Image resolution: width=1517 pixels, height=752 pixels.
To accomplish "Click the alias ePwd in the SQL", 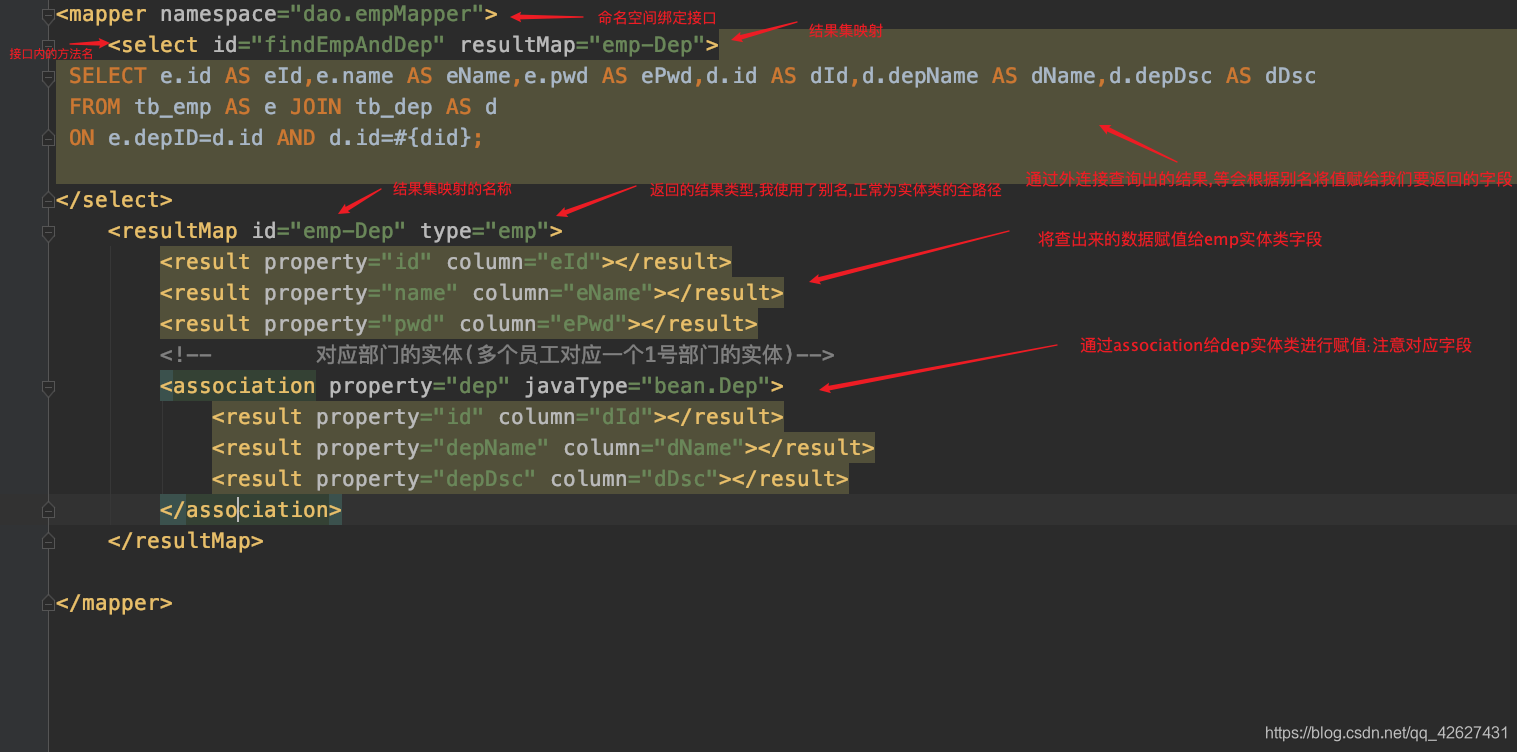I will (667, 76).
